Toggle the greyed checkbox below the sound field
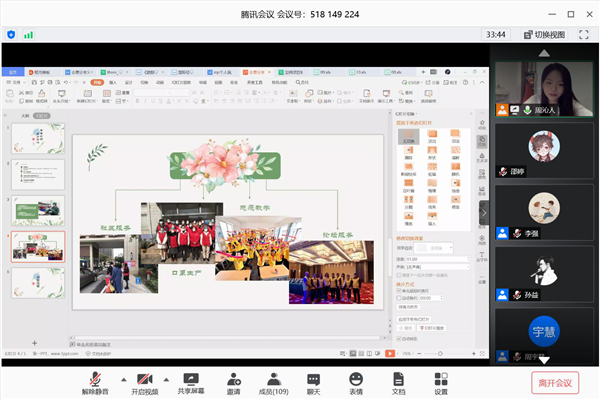The height and width of the screenshot is (400, 600). (399, 275)
